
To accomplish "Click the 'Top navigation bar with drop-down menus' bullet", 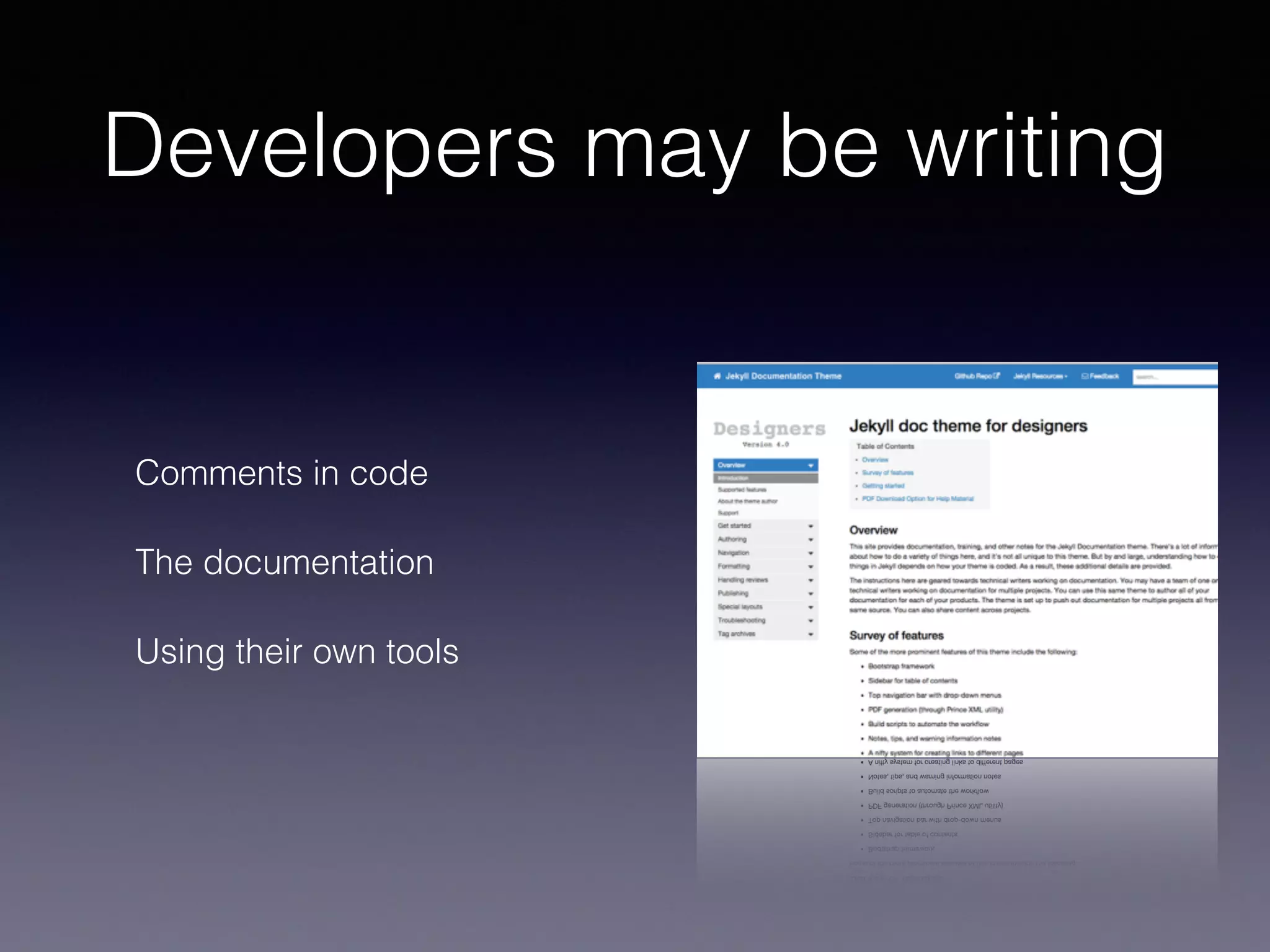I will [x=935, y=696].
